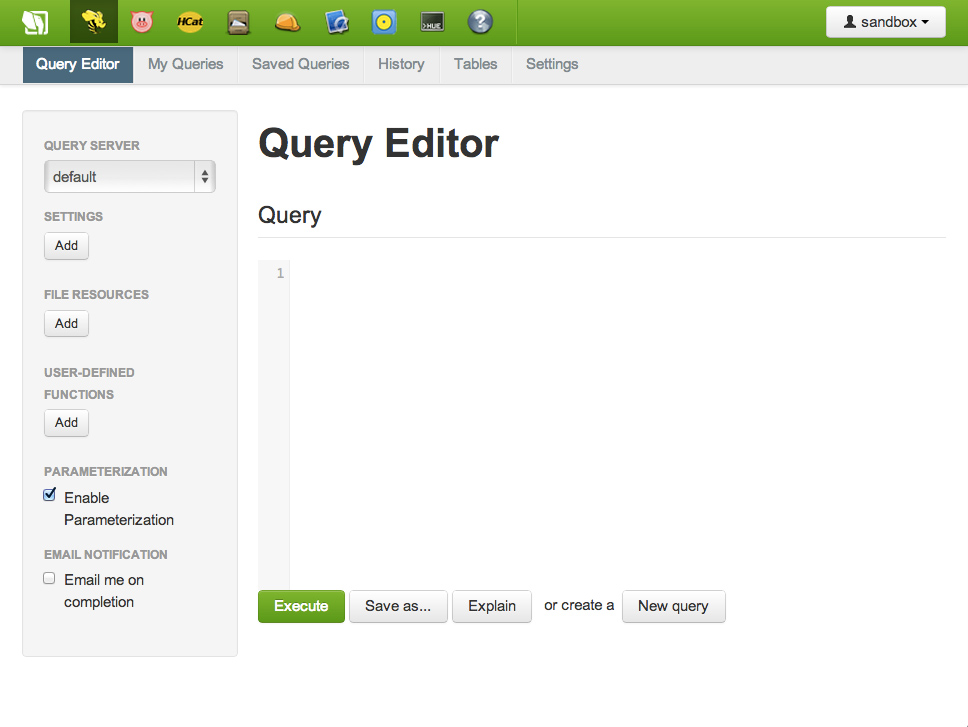The image size is (968, 727).
Task: Open the Beeswax query editor icon
Action: (94, 22)
